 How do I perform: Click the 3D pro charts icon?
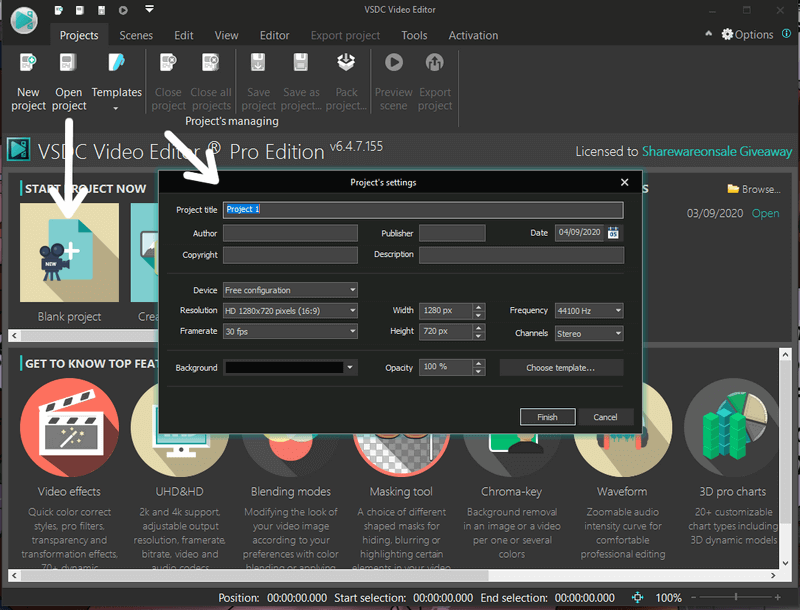(733, 427)
